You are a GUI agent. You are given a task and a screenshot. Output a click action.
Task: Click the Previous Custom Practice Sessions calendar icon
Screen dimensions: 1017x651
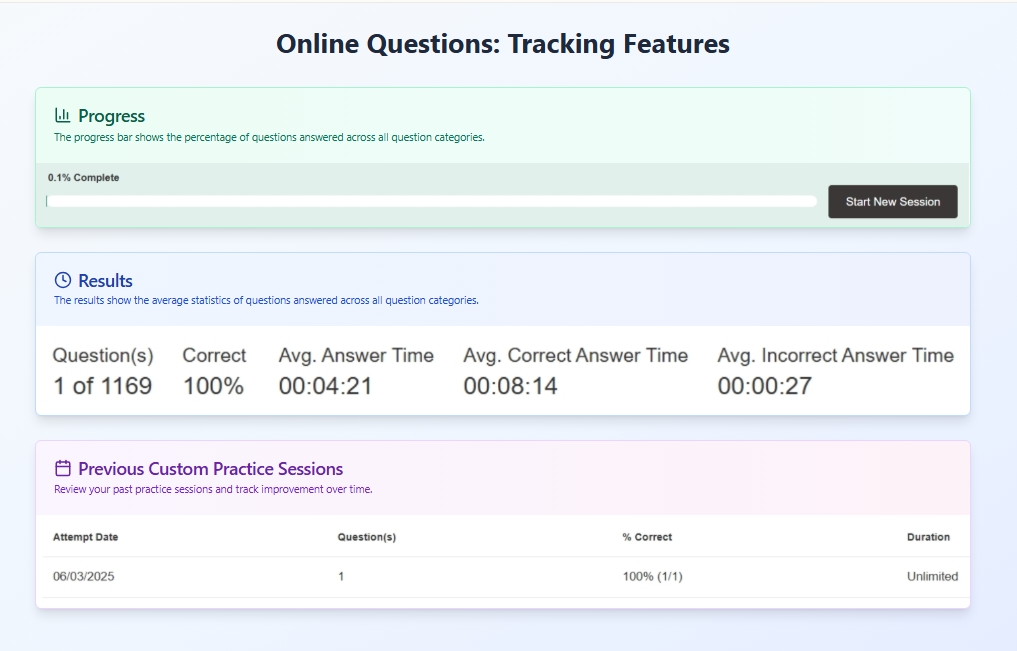click(x=63, y=468)
